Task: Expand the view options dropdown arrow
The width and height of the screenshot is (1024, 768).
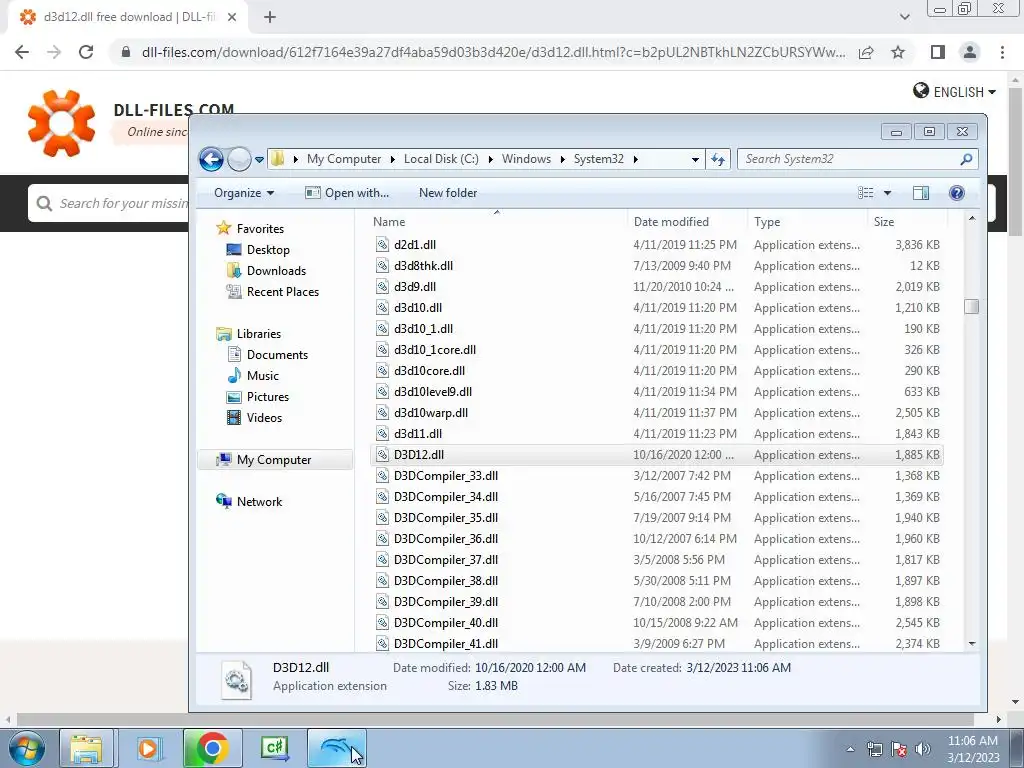Action: (x=887, y=193)
